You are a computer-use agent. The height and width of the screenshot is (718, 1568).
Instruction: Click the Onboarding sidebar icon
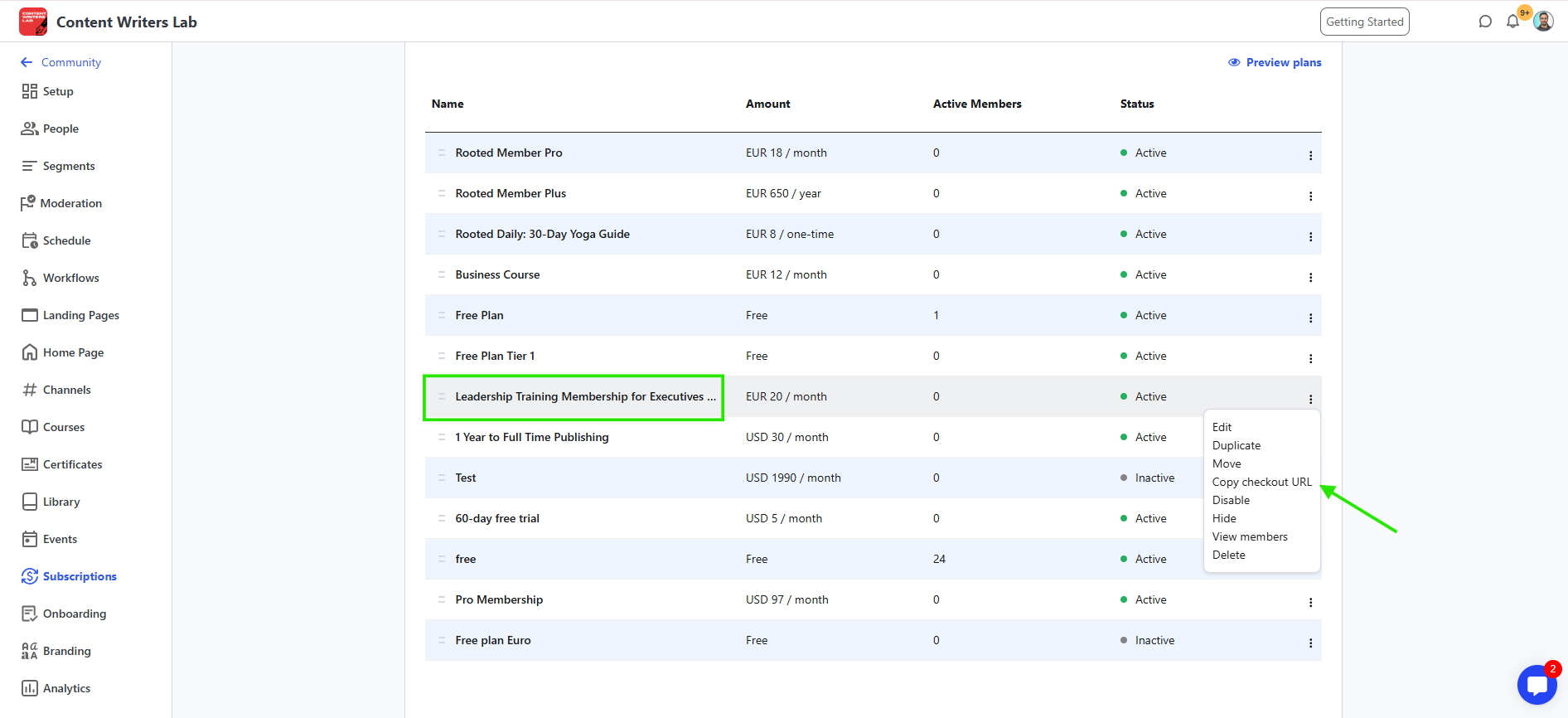tap(30, 614)
